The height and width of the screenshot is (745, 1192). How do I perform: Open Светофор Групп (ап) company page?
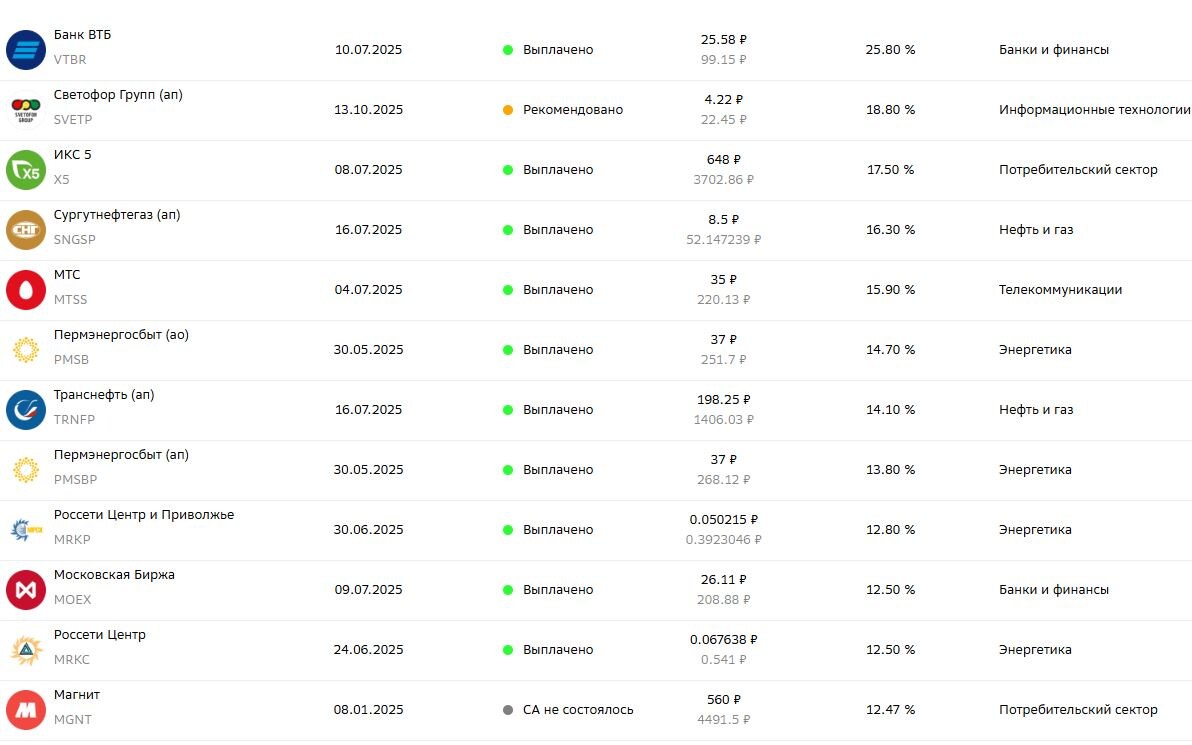pos(118,95)
